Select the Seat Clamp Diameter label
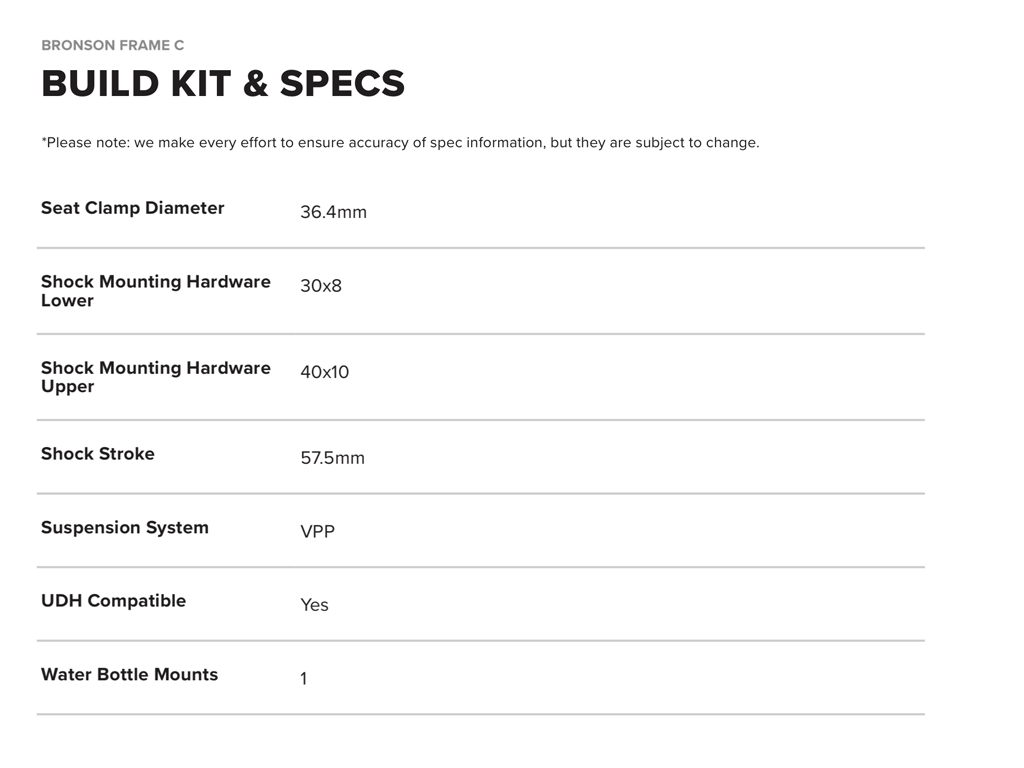Screen dimensions: 1024x768 (132, 208)
